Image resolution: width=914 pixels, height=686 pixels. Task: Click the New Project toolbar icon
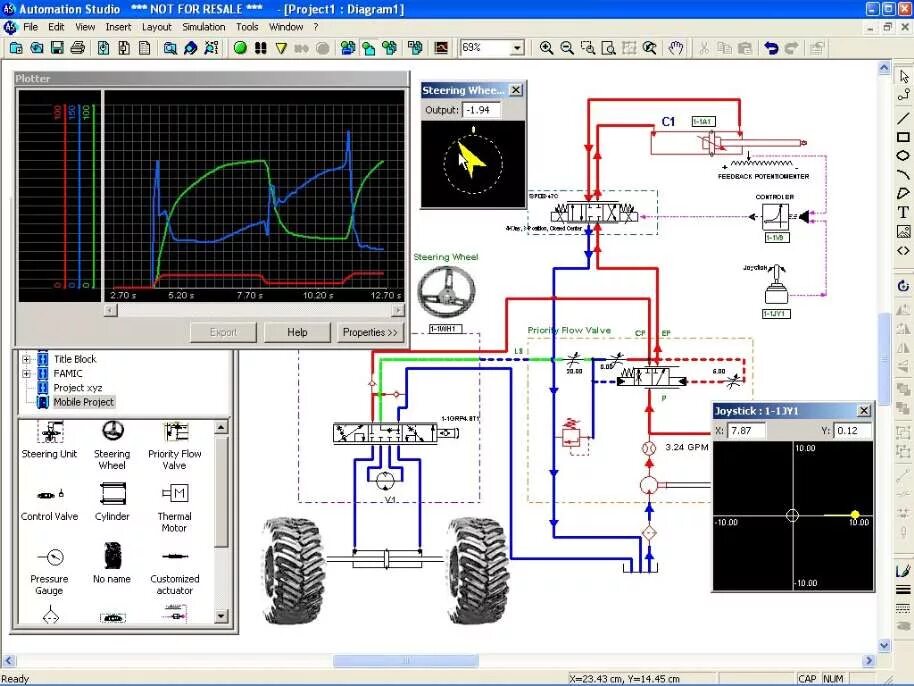(16, 48)
